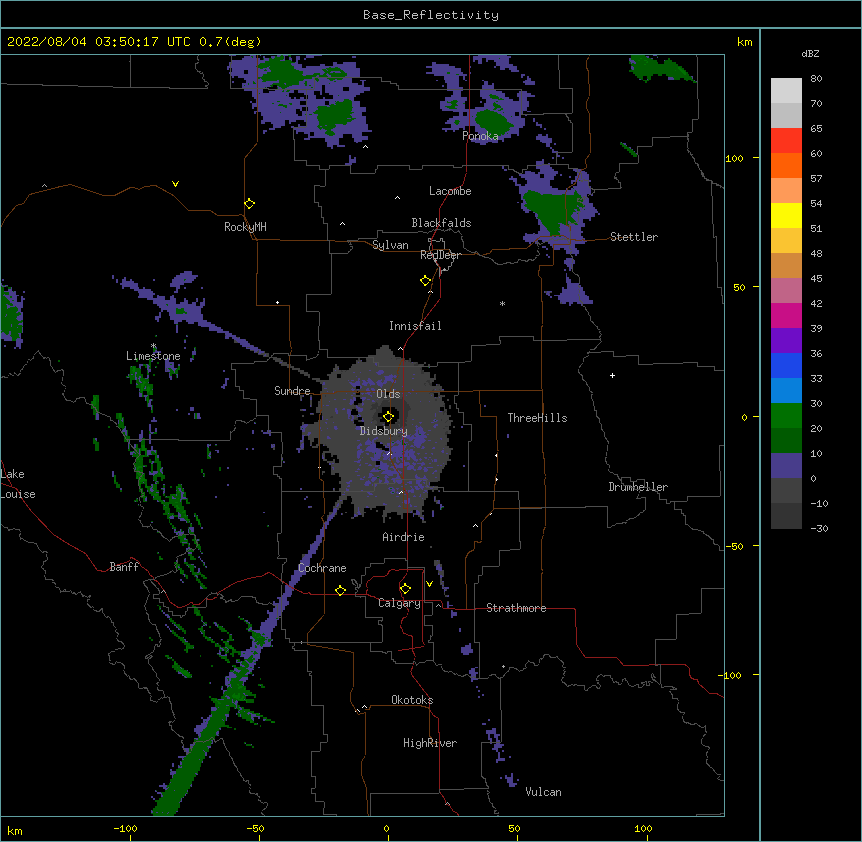Click the Olds town label

click(388, 394)
